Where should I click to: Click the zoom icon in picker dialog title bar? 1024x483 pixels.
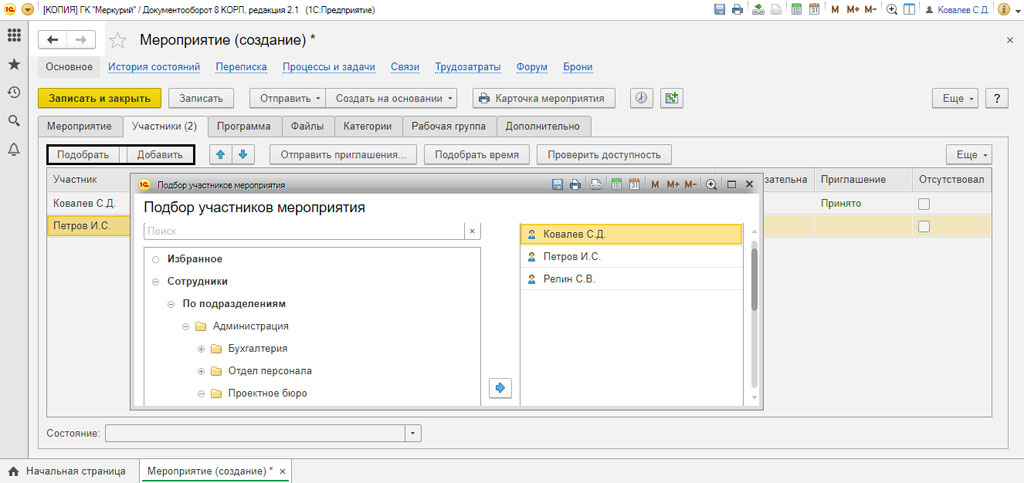pos(711,185)
